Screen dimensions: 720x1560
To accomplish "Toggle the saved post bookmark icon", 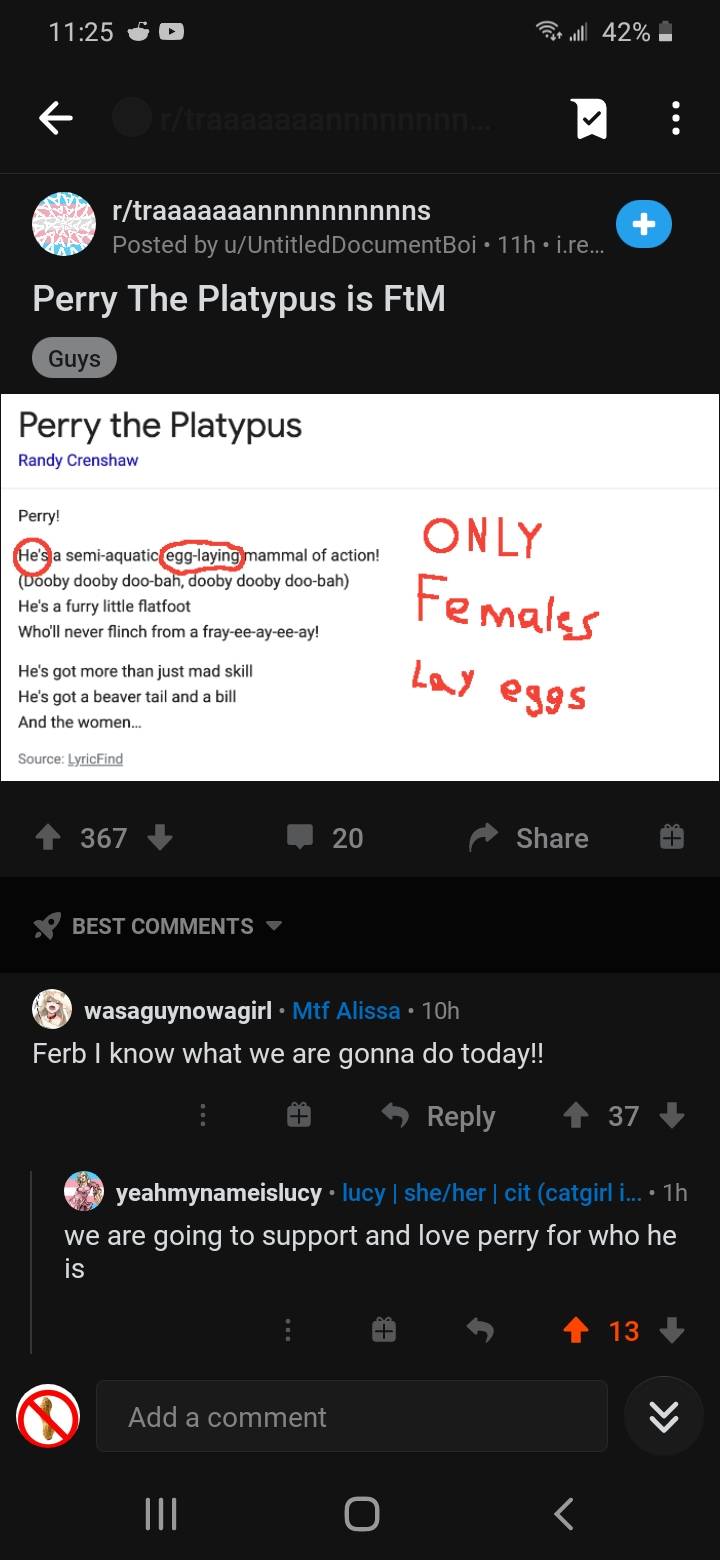I will click(590, 119).
